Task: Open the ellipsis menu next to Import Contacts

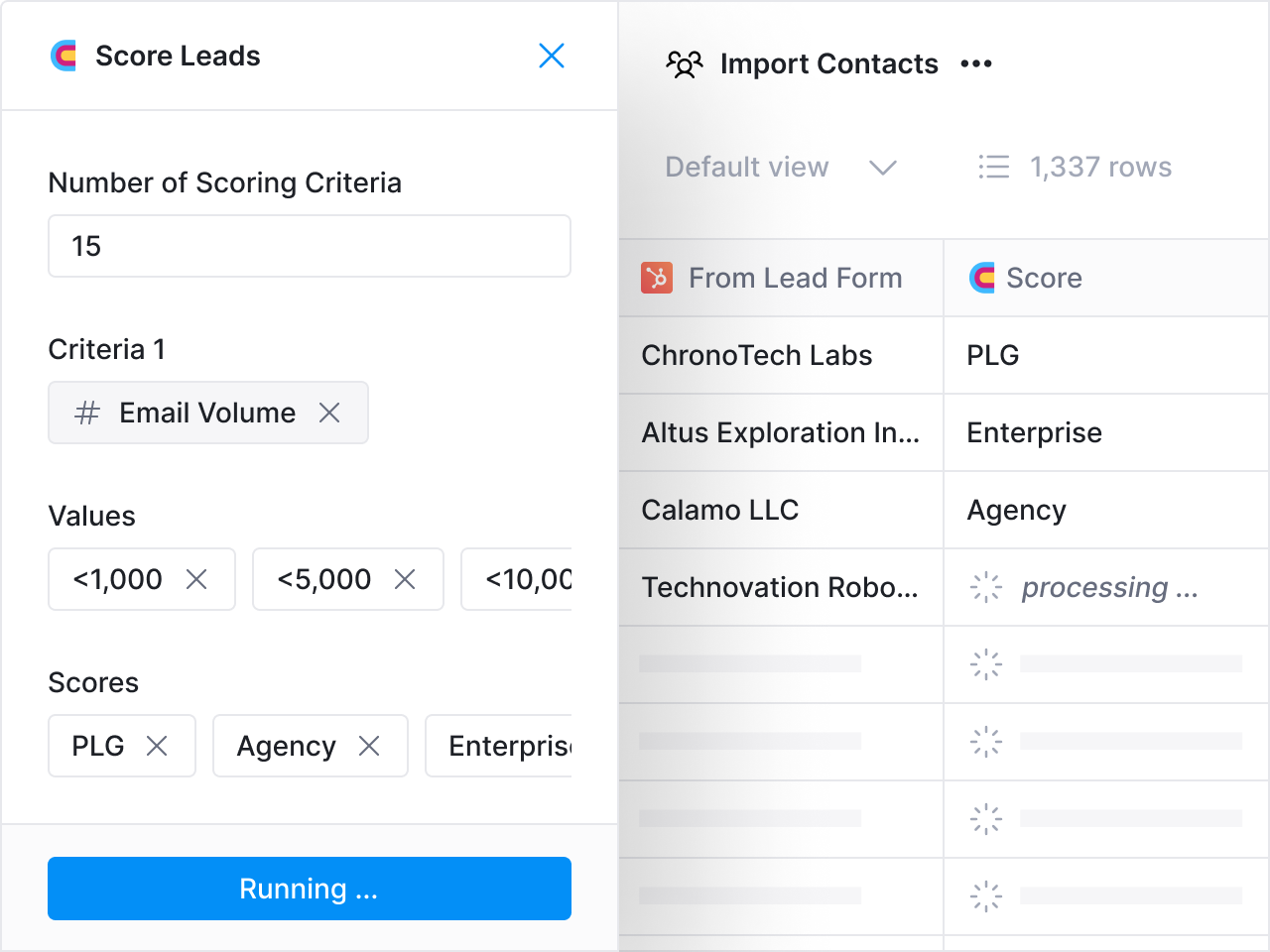Action: point(976,63)
